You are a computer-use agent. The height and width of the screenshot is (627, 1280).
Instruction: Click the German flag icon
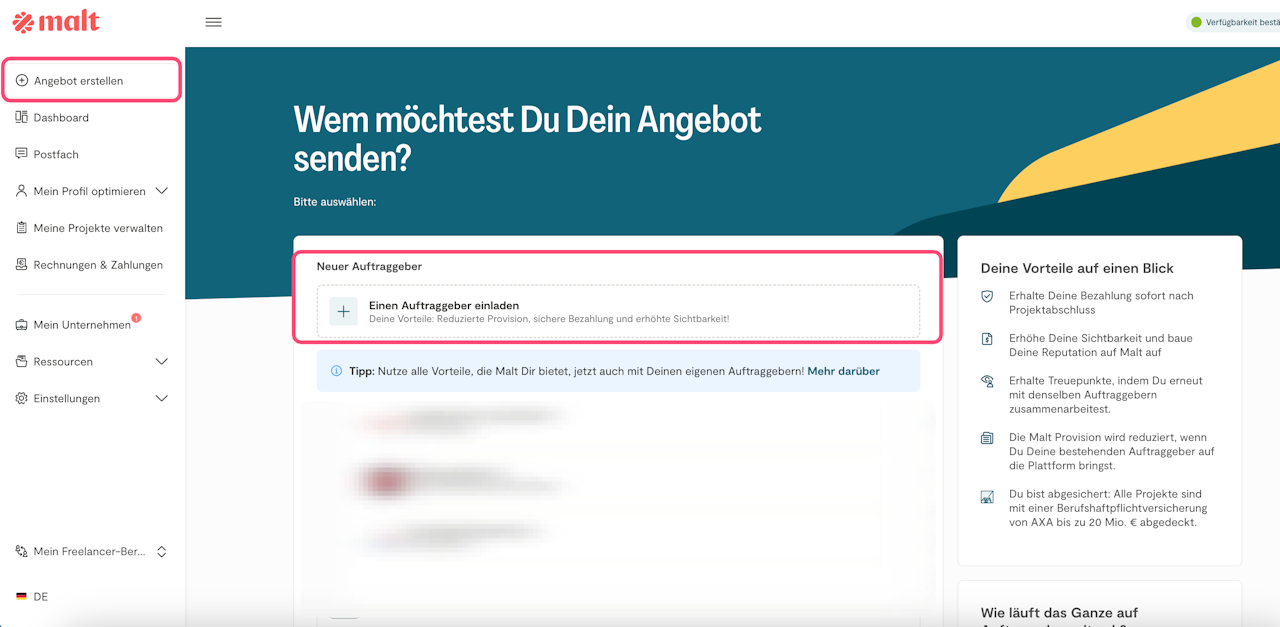(21, 596)
